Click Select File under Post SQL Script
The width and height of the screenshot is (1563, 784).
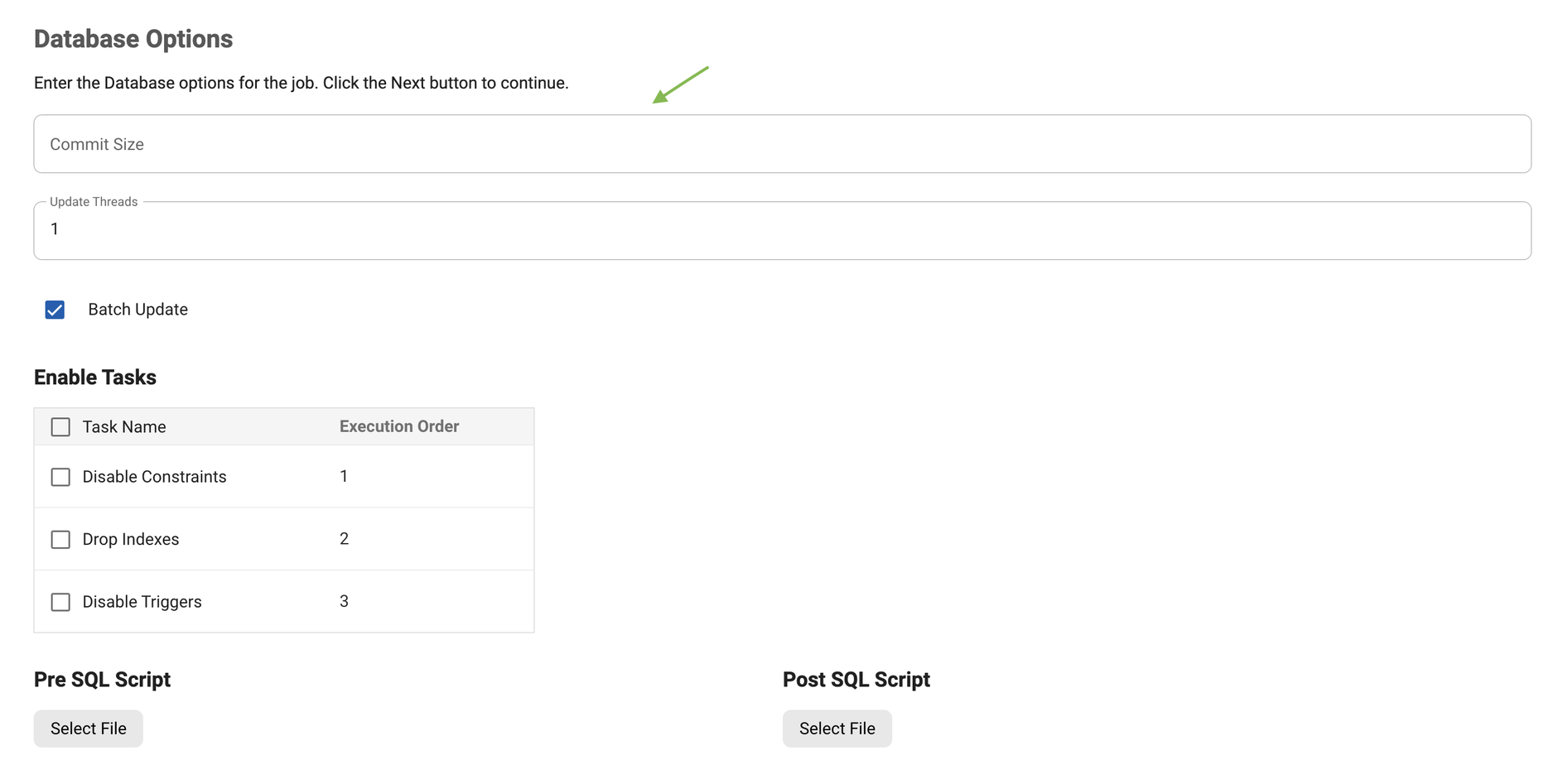tap(837, 729)
